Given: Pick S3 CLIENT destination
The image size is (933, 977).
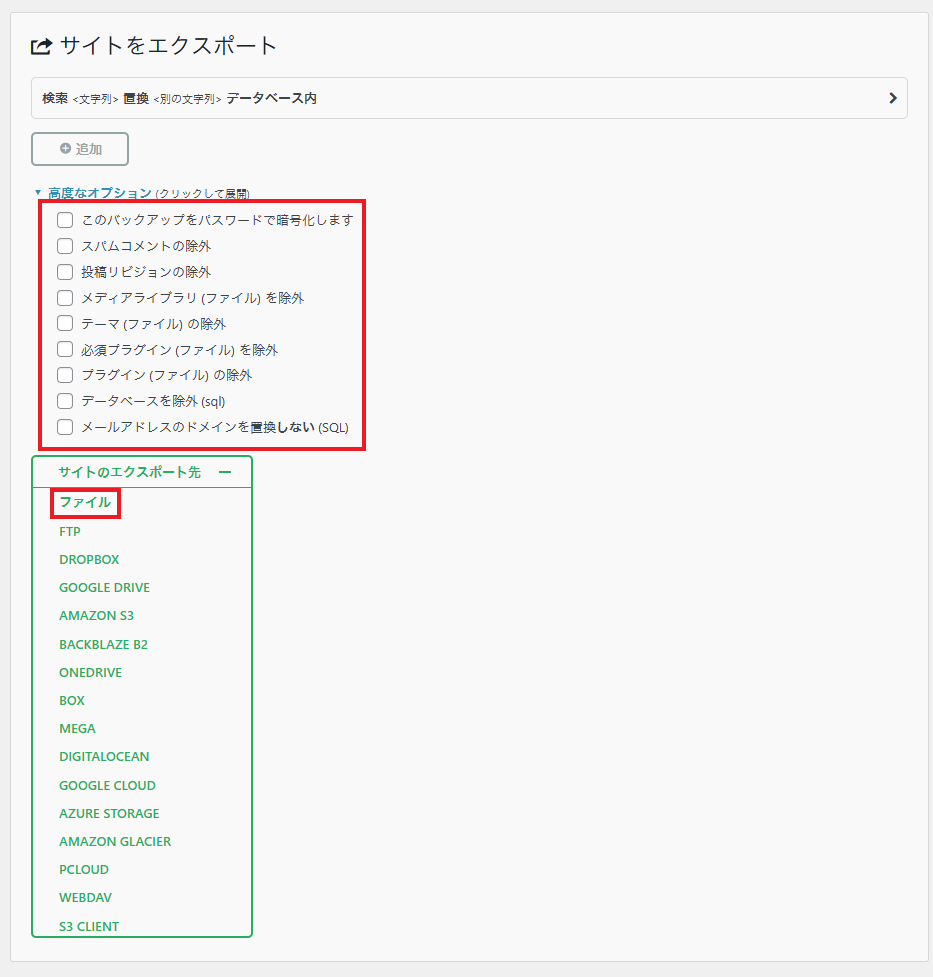Looking at the screenshot, I should [x=89, y=927].
